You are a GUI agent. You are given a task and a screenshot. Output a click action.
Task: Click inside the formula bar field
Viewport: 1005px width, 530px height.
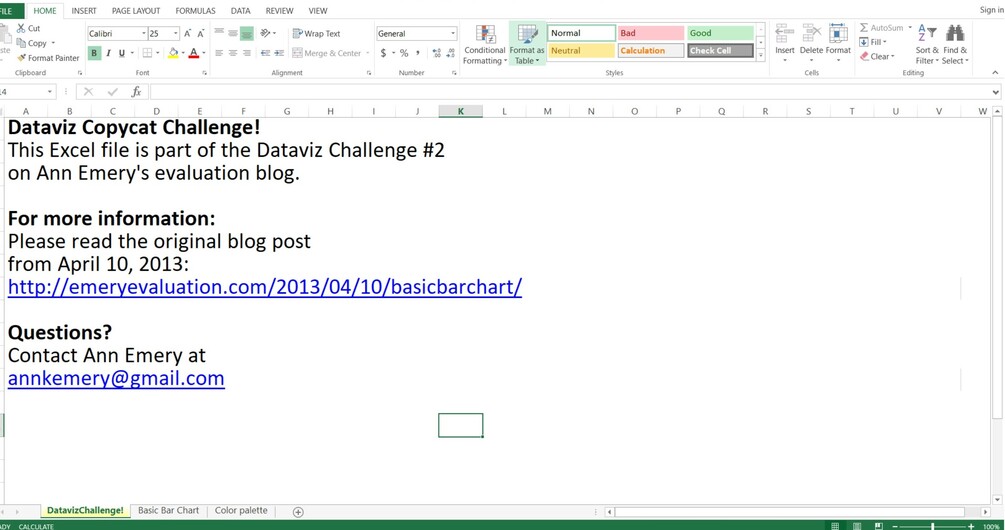coord(570,92)
